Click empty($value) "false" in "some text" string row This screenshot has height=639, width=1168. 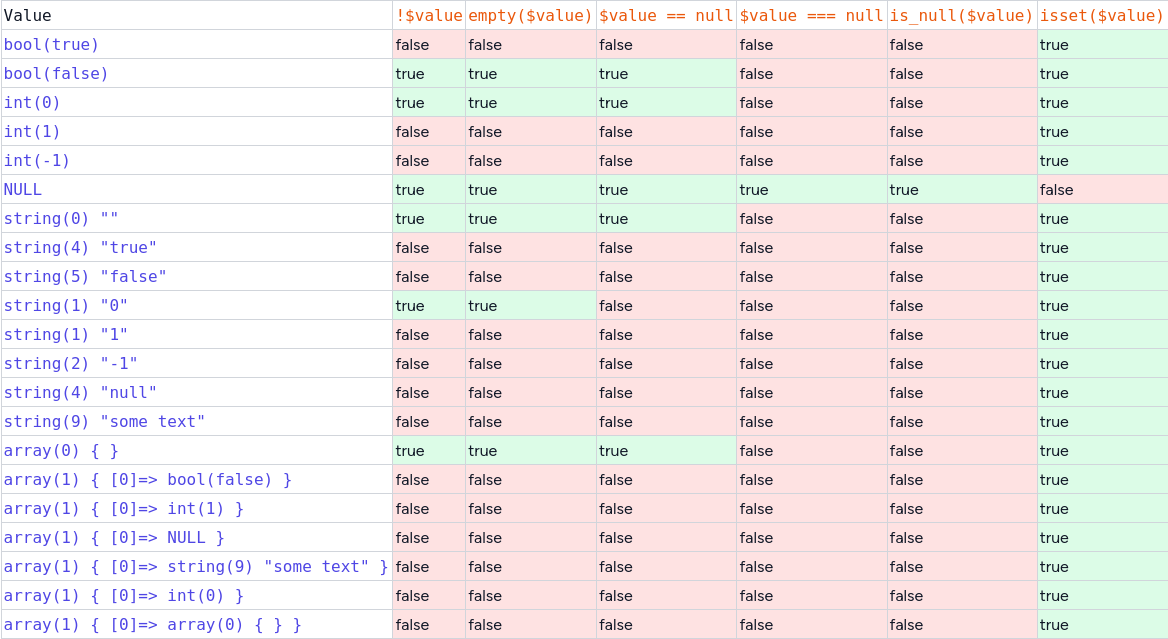pyautogui.click(x=531, y=422)
